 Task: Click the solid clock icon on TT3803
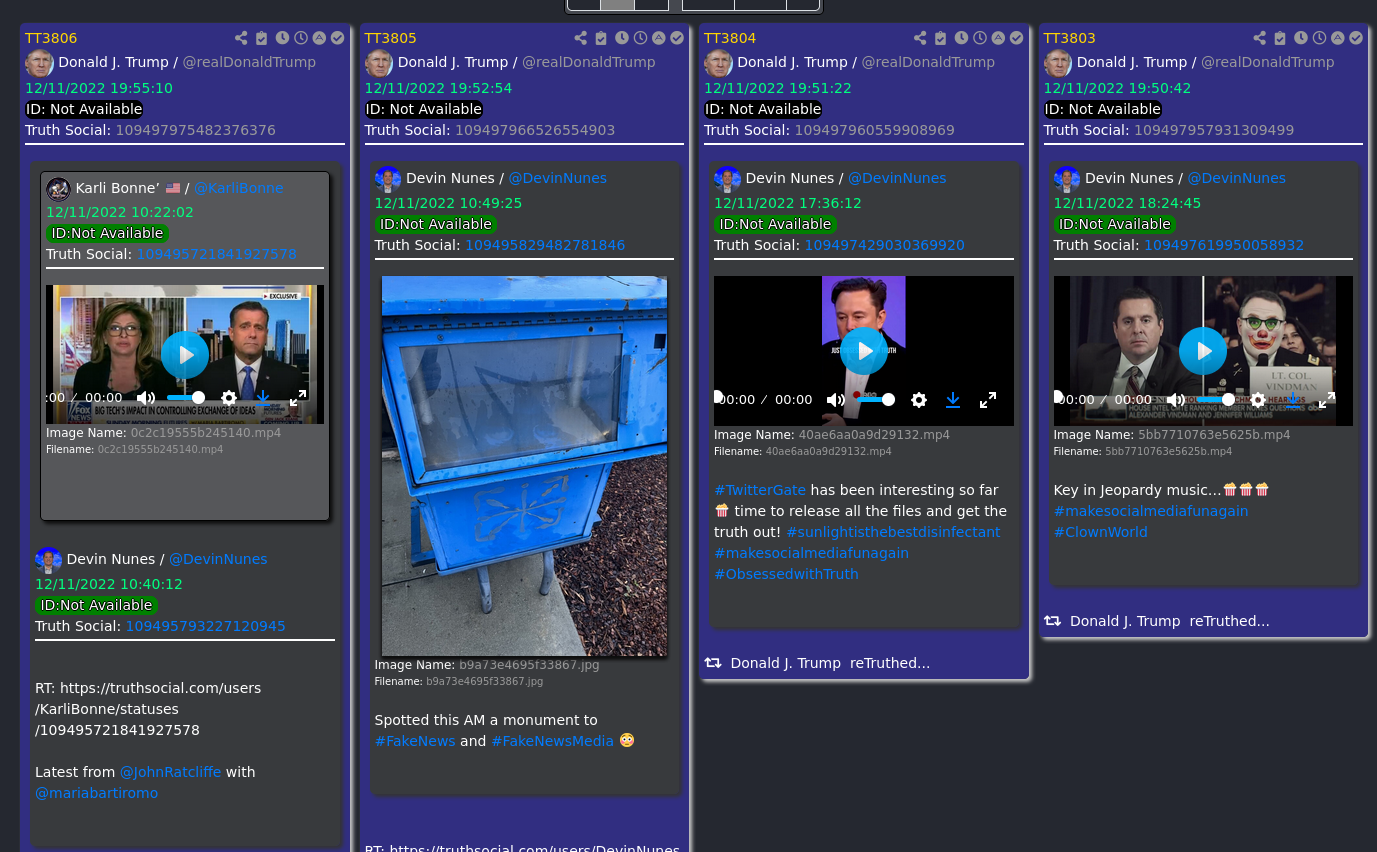coord(1301,38)
